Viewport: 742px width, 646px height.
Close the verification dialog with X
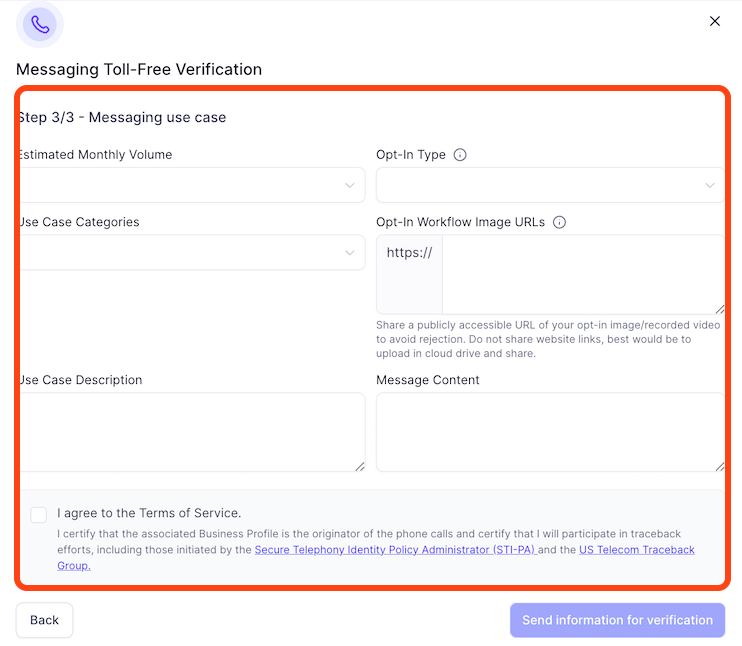pos(714,21)
